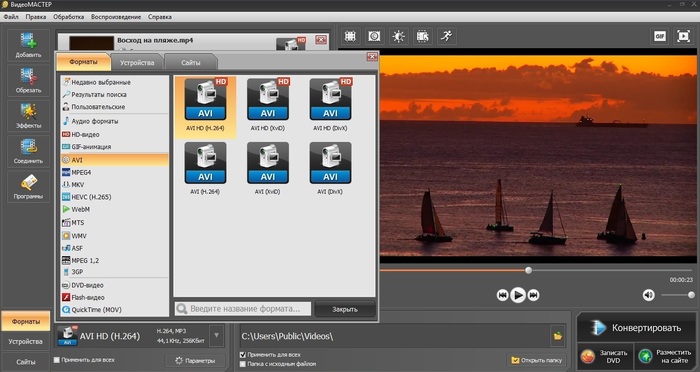
Task: Click the Записать DVD button
Action: 605,356
